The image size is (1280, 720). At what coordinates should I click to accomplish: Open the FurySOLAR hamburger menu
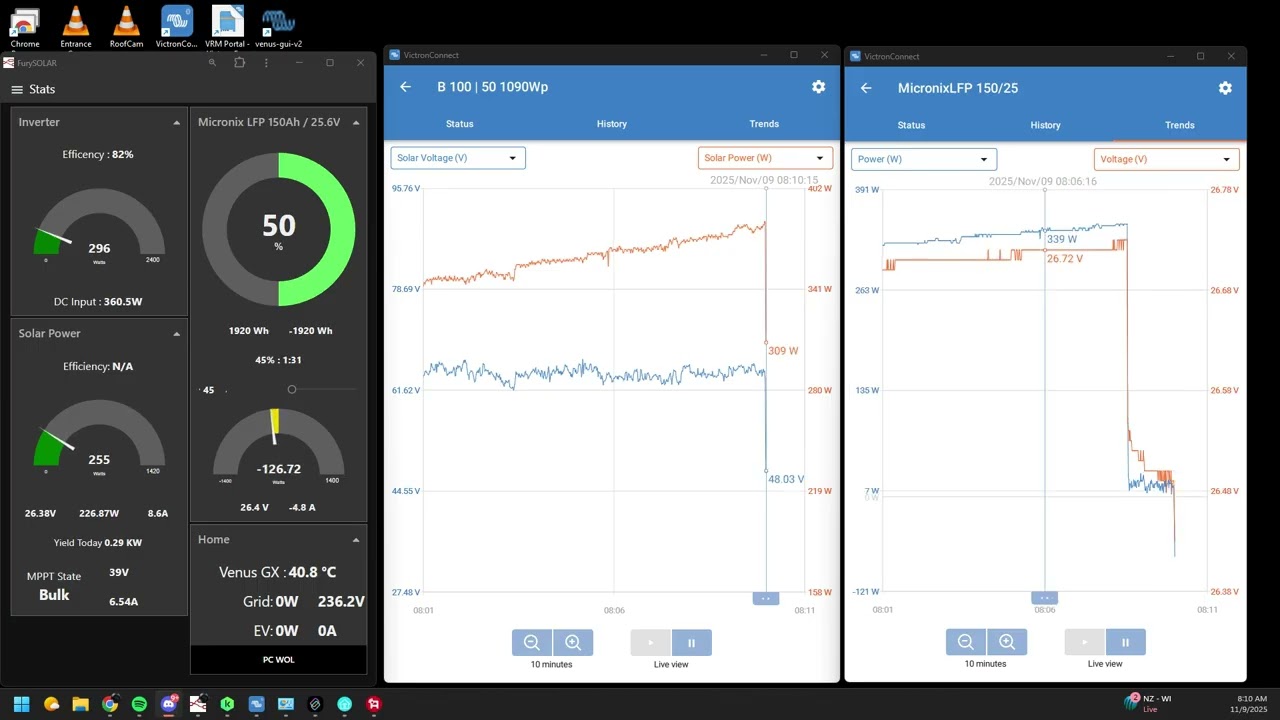point(17,89)
